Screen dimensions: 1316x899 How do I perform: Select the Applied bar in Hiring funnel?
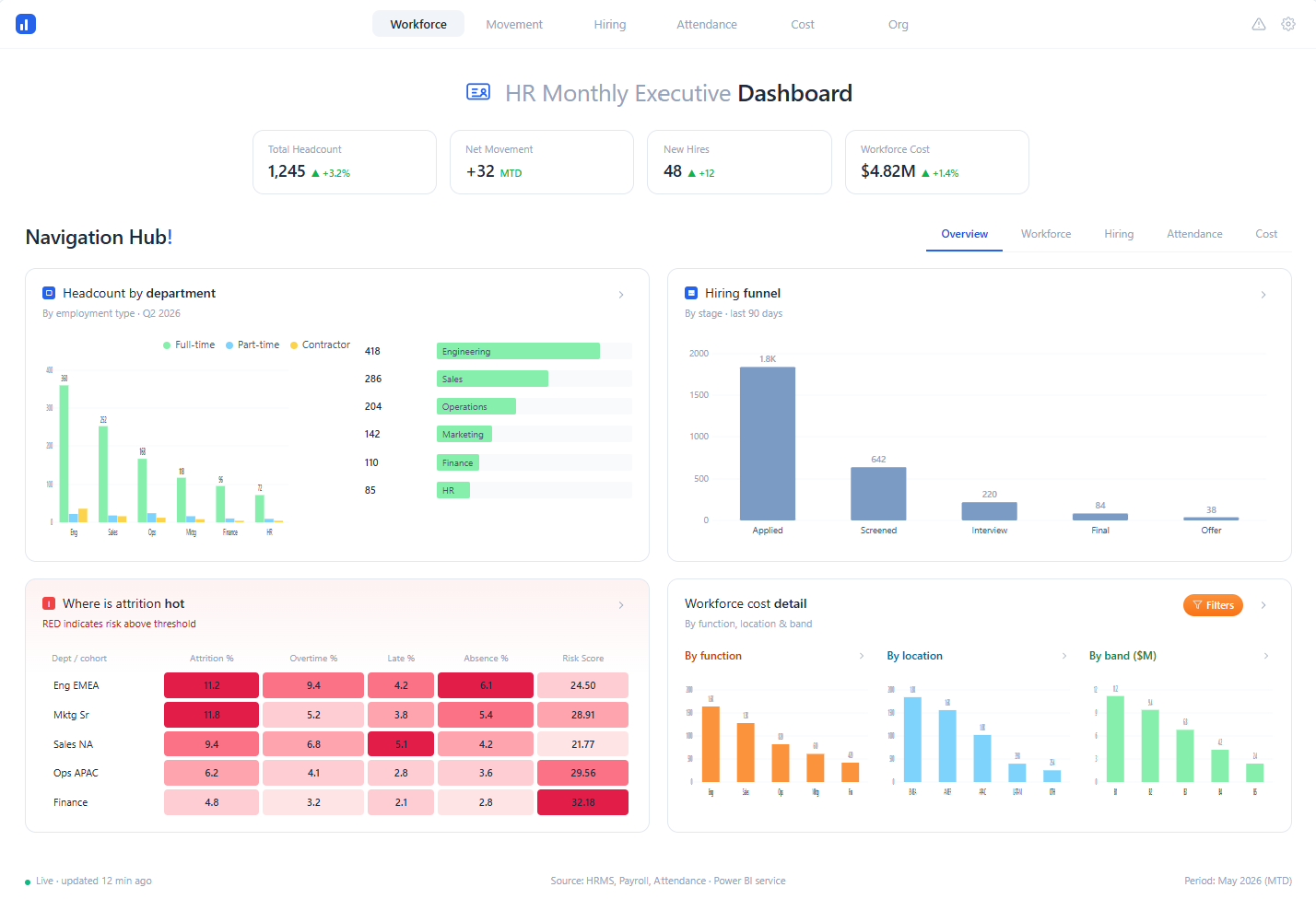point(768,444)
